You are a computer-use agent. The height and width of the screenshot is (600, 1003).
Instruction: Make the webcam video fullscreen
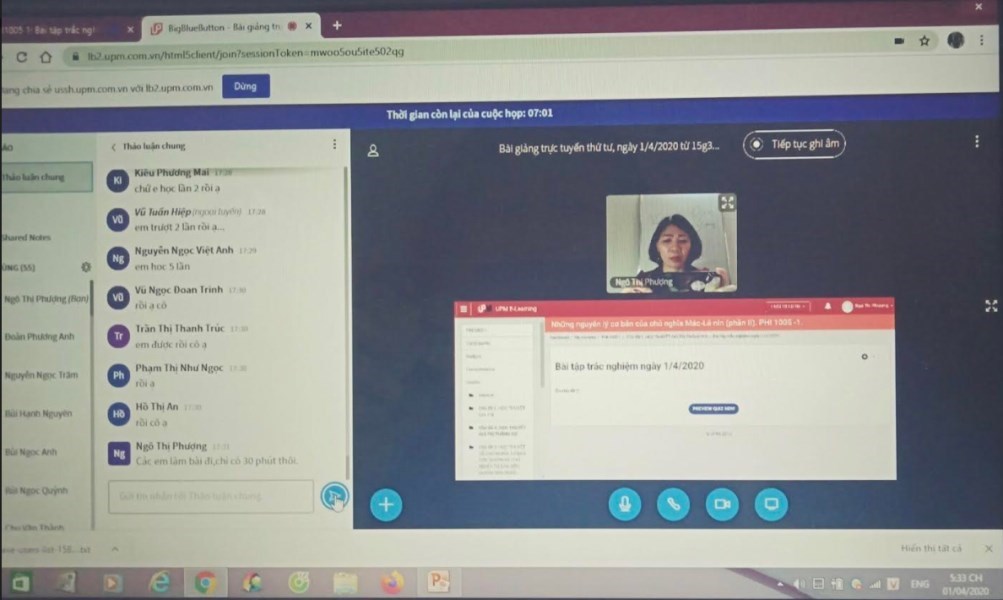pos(727,204)
